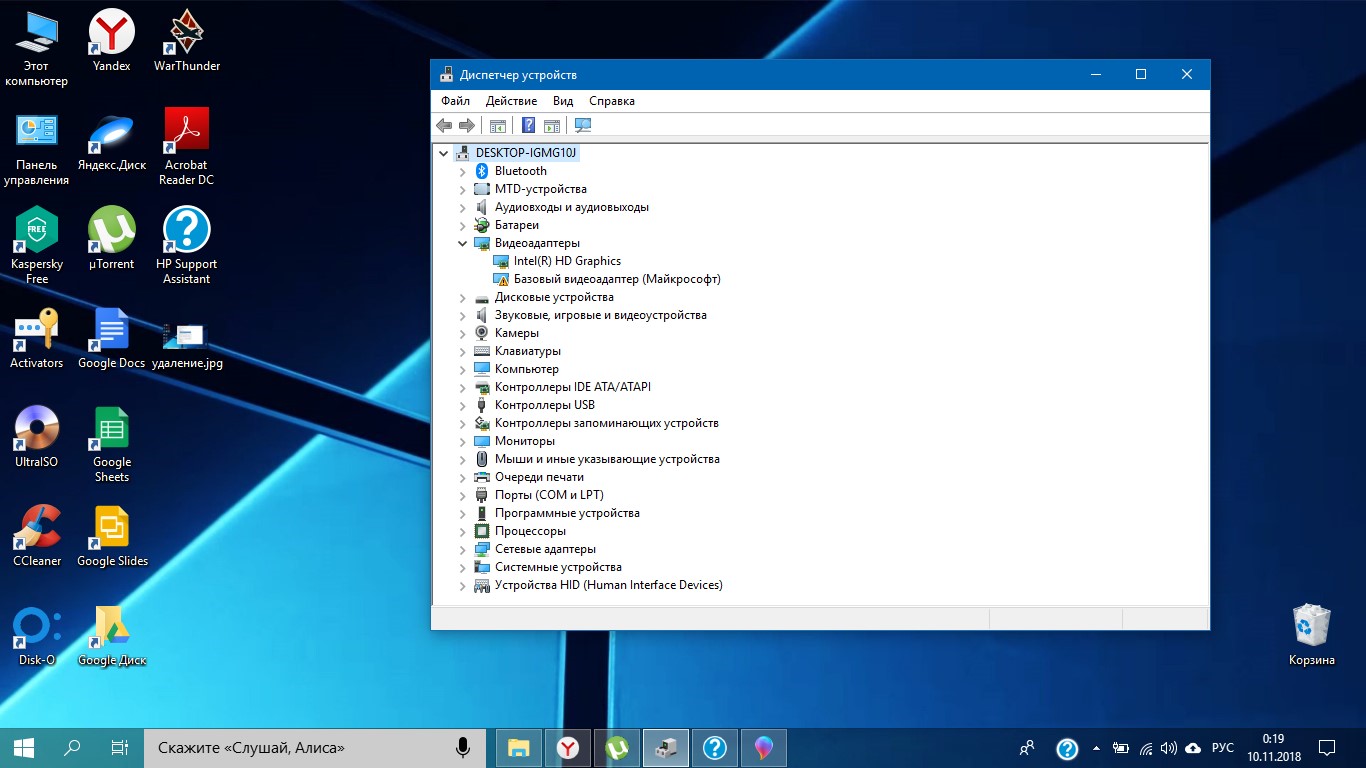Open the Yandex browser desktop shortcut
This screenshot has width=1366, height=768.
tap(112, 40)
